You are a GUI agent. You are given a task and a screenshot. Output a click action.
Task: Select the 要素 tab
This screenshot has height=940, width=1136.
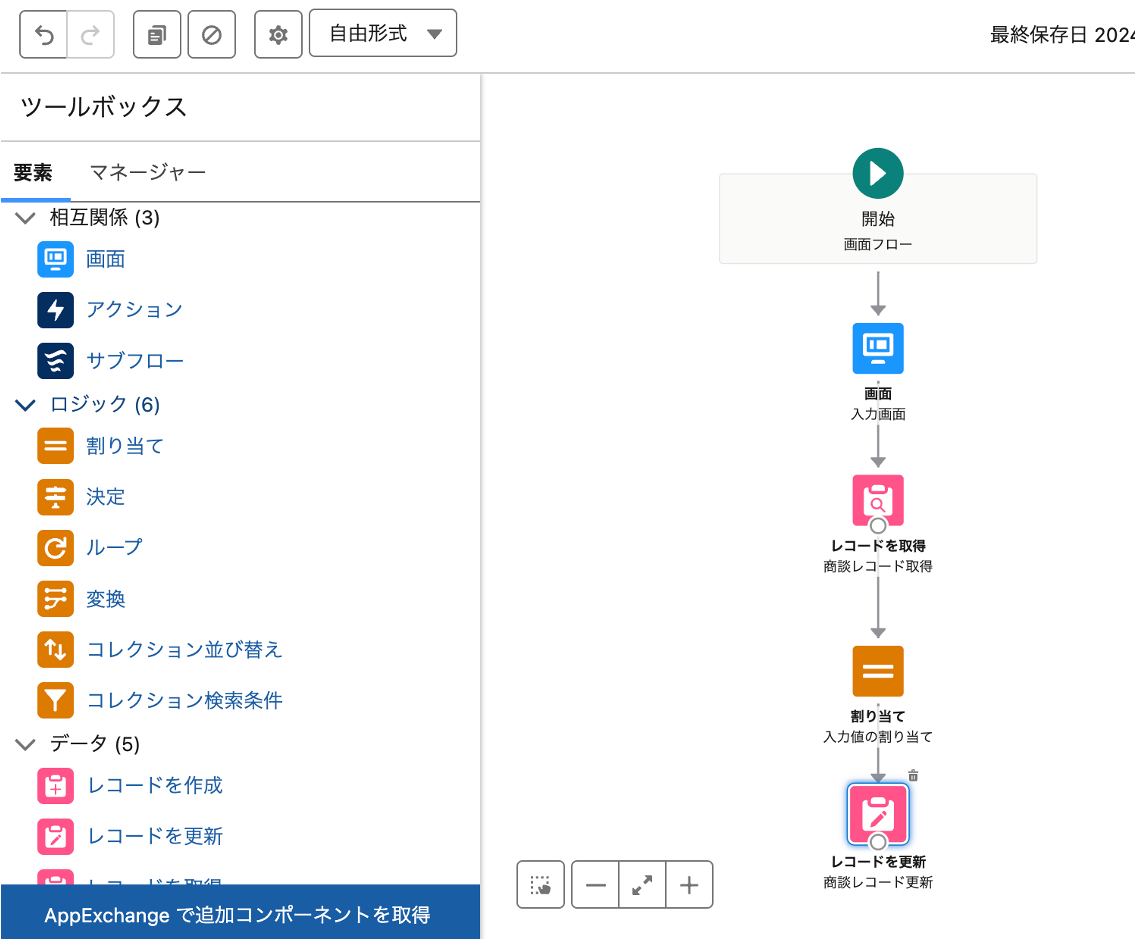(x=33, y=173)
